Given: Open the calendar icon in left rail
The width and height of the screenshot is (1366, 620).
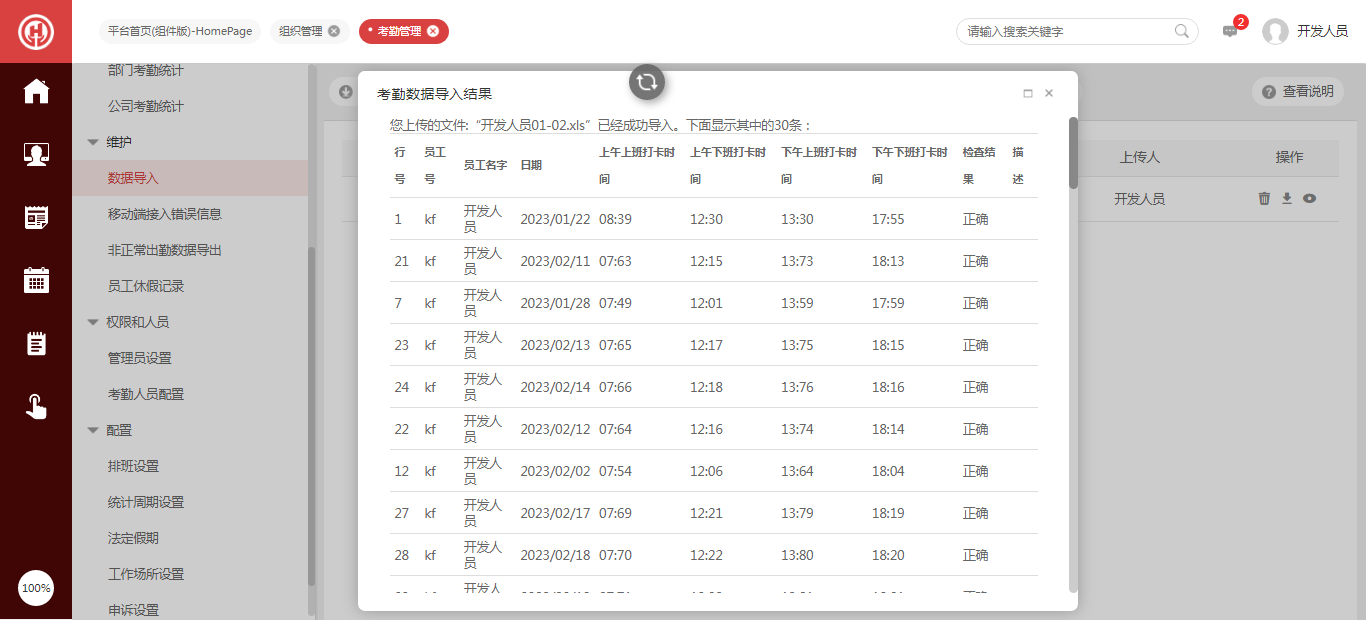Looking at the screenshot, I should pyautogui.click(x=36, y=280).
